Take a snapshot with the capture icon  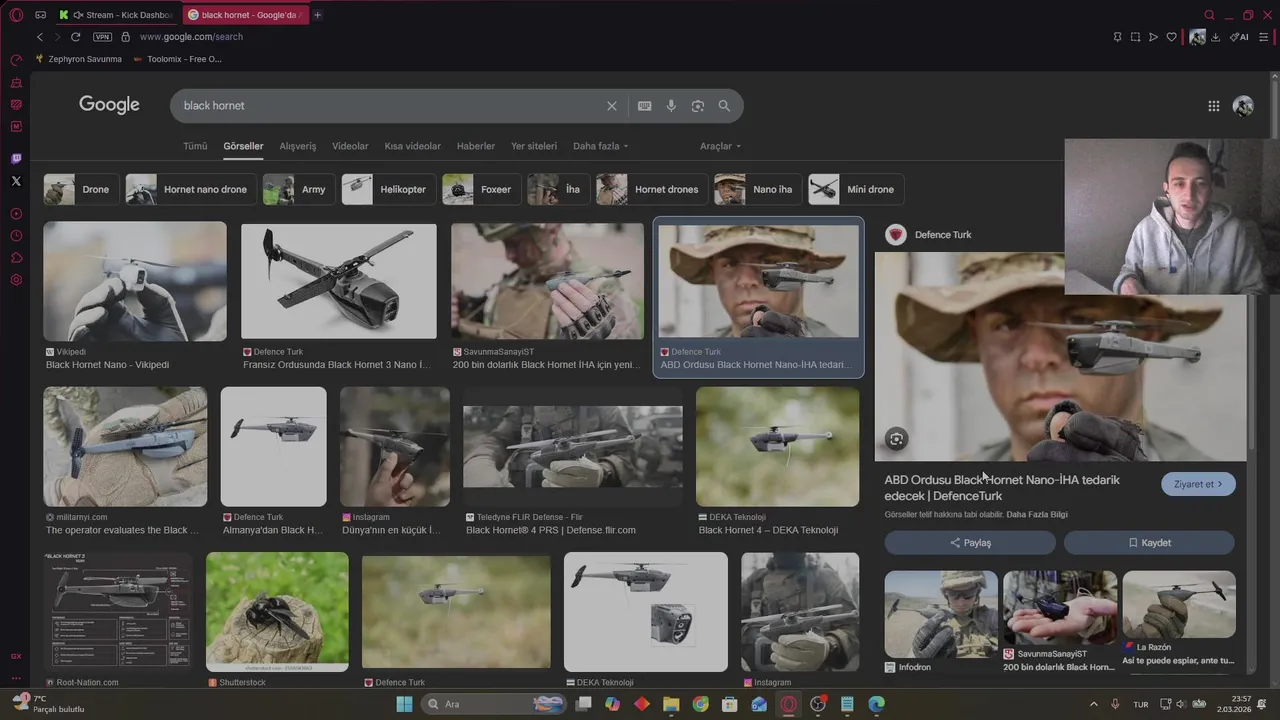pos(1135,37)
